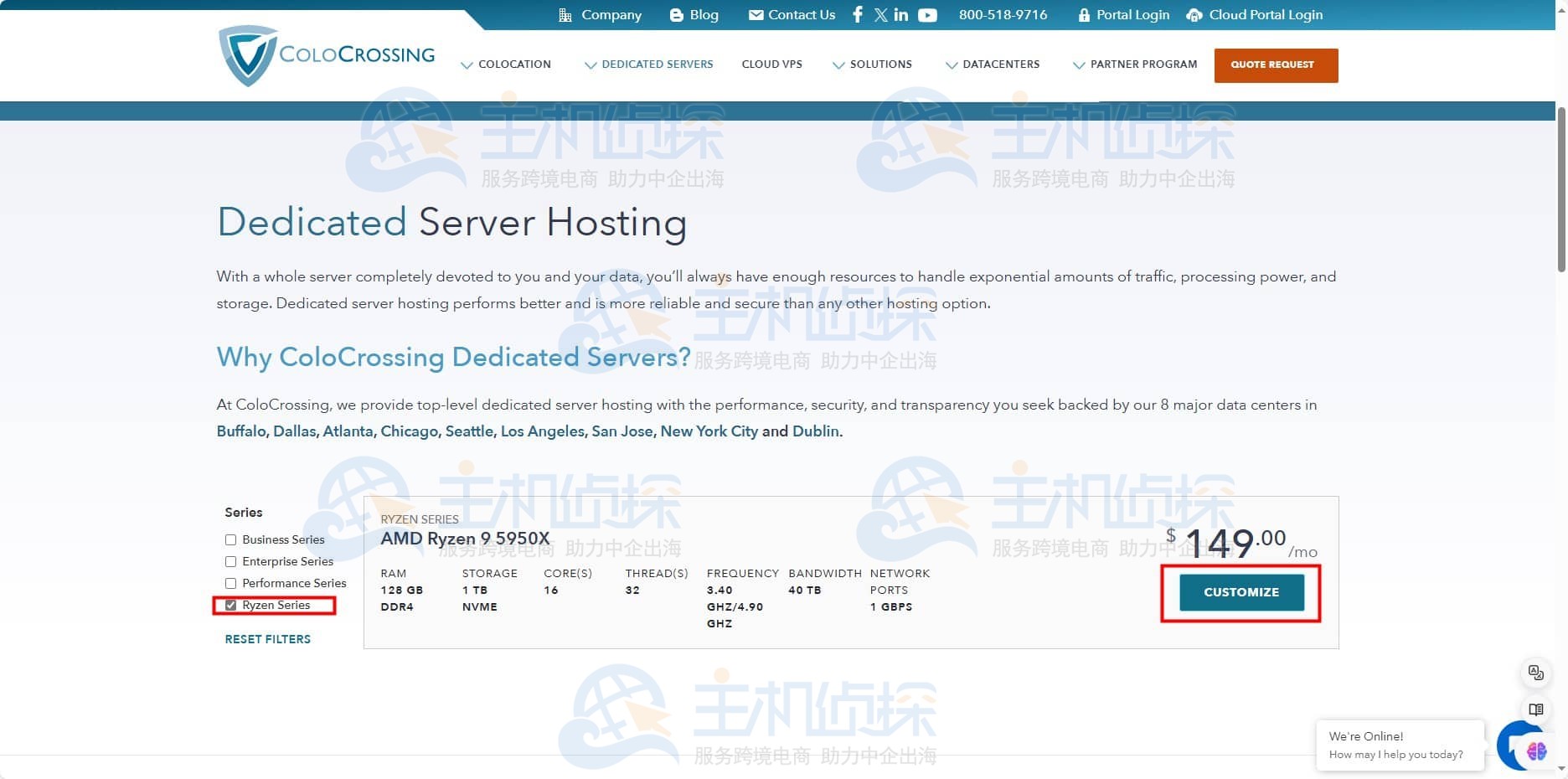The width and height of the screenshot is (1568, 779).
Task: Expand the Solutions menu
Action: tap(872, 64)
